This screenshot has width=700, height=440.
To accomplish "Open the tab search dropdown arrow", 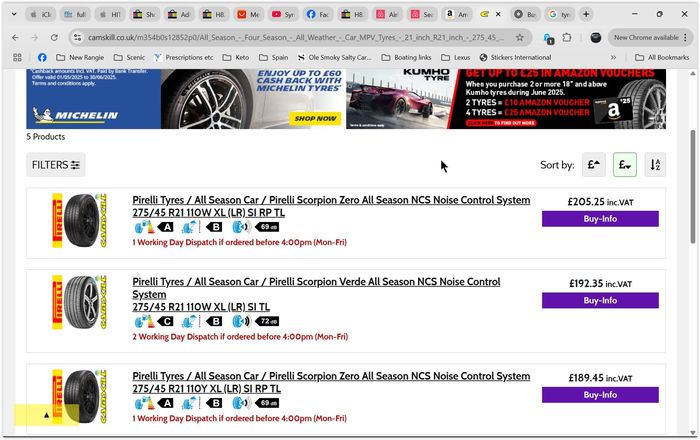I will [14, 14].
